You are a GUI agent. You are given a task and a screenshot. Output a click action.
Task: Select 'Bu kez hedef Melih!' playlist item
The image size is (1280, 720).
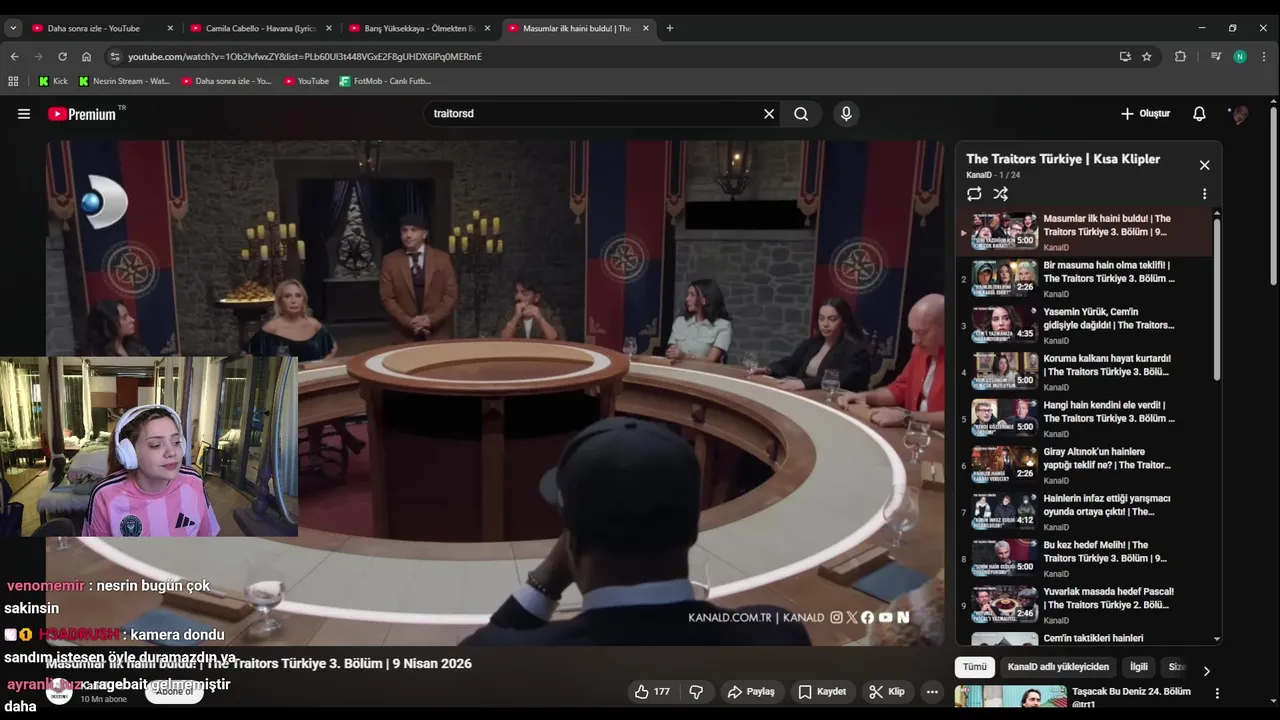click(1085, 559)
